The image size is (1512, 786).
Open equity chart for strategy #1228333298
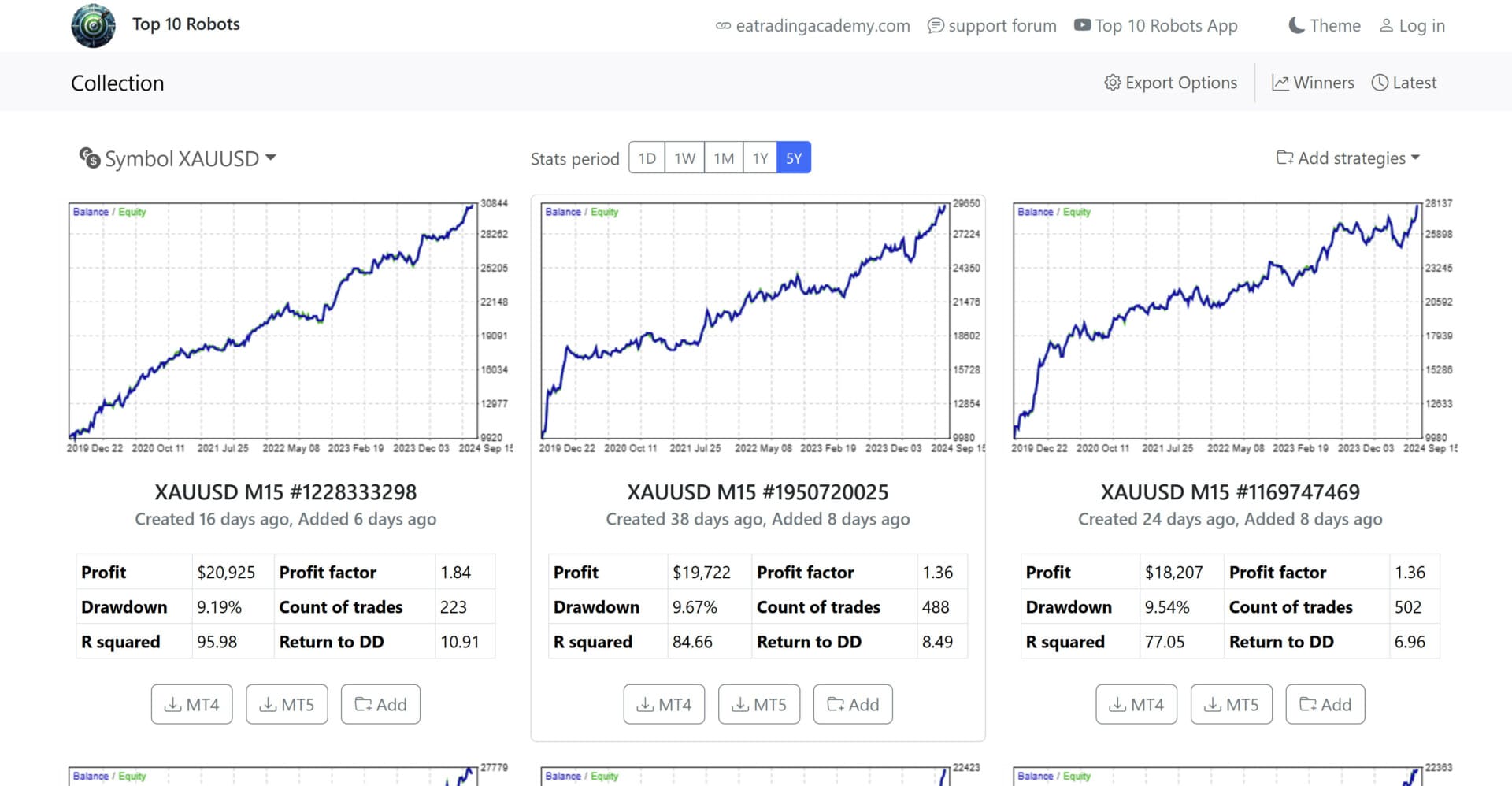(289, 327)
